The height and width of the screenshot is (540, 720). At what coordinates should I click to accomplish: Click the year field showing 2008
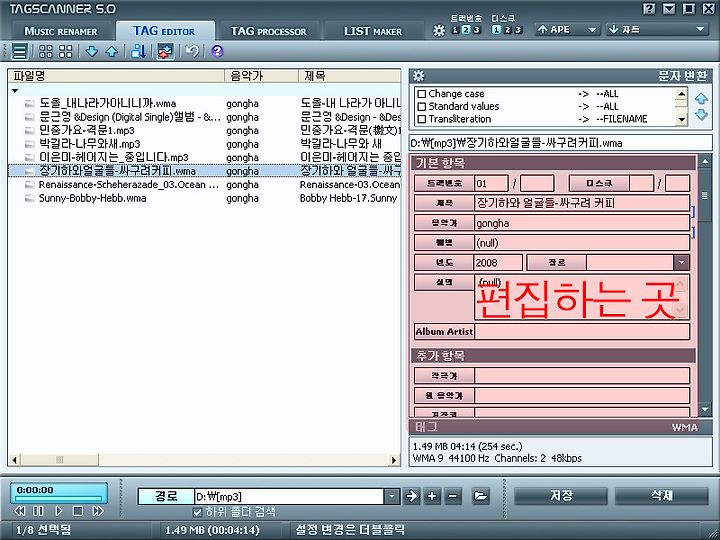[x=498, y=263]
